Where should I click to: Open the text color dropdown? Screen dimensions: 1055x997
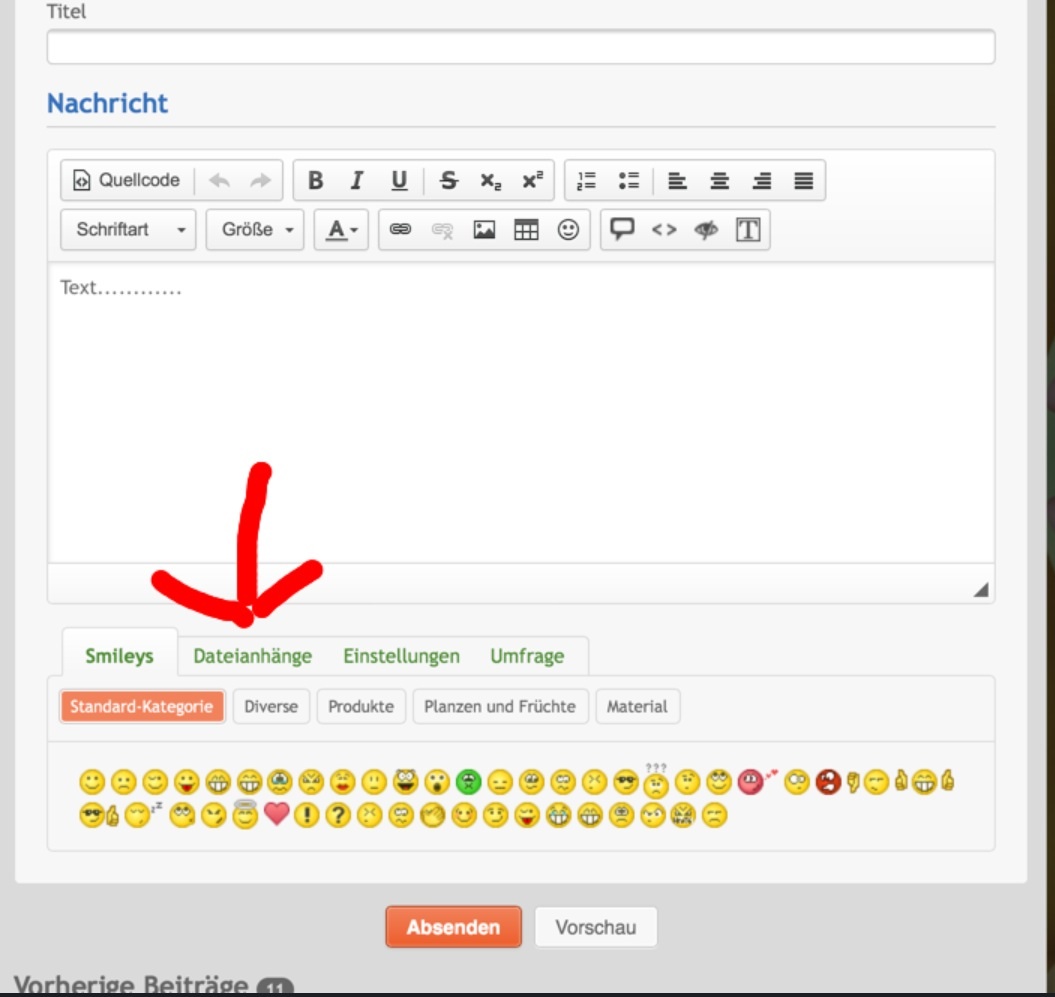click(342, 230)
